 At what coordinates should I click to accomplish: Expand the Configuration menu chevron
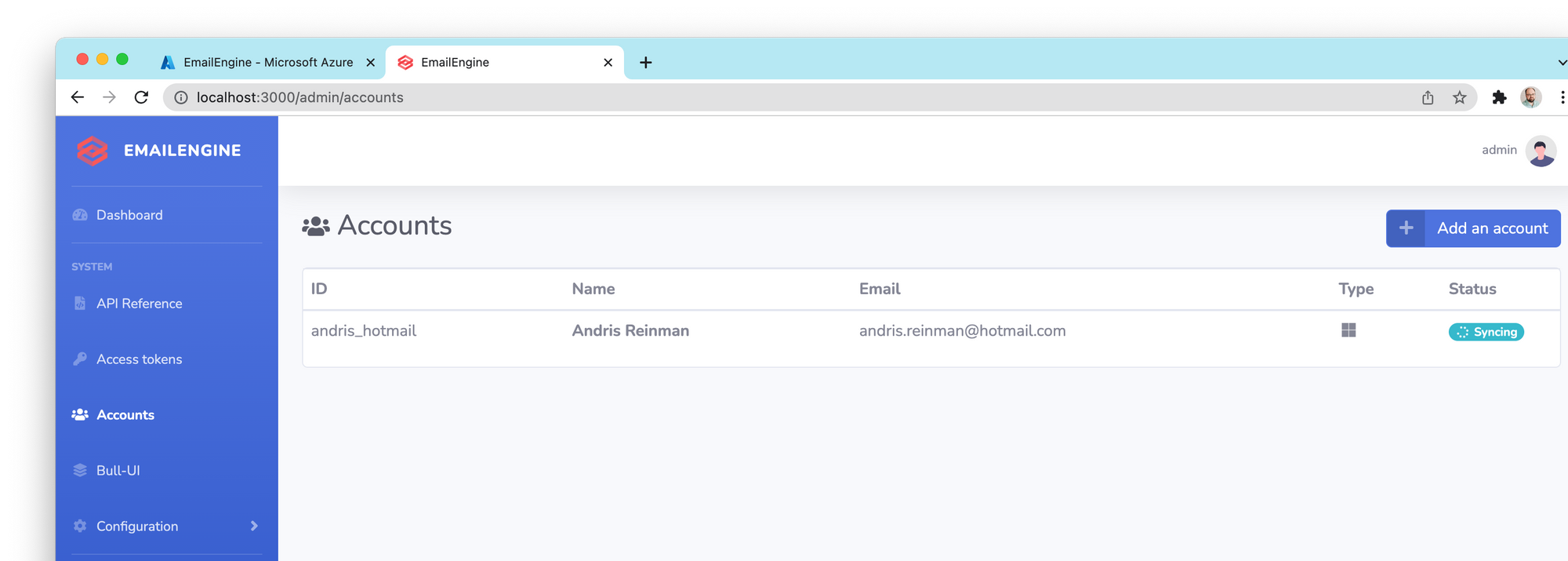[x=254, y=526]
